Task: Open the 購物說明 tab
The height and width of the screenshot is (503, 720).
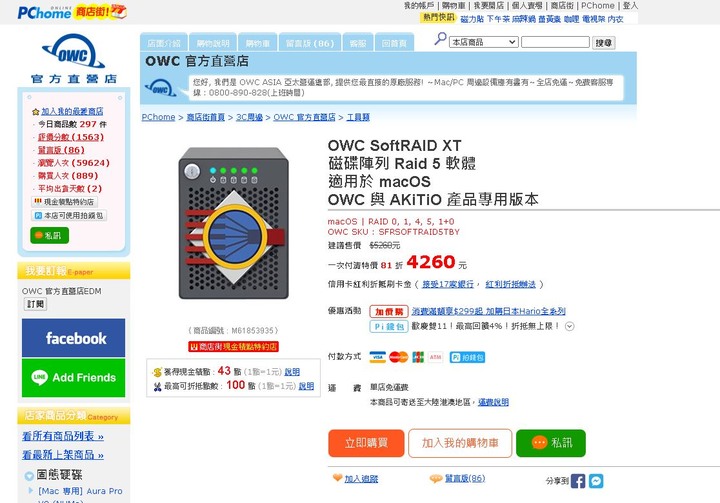Action: (213, 43)
